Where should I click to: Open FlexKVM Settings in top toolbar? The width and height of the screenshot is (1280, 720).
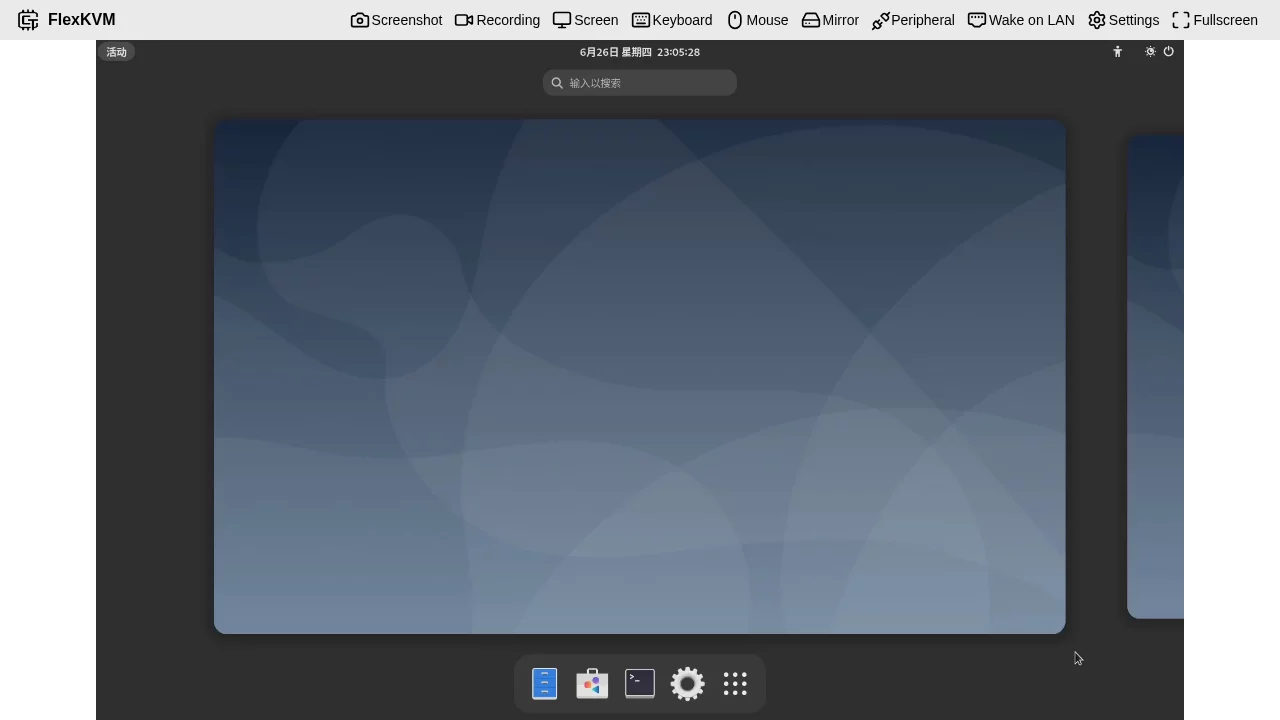point(1123,20)
